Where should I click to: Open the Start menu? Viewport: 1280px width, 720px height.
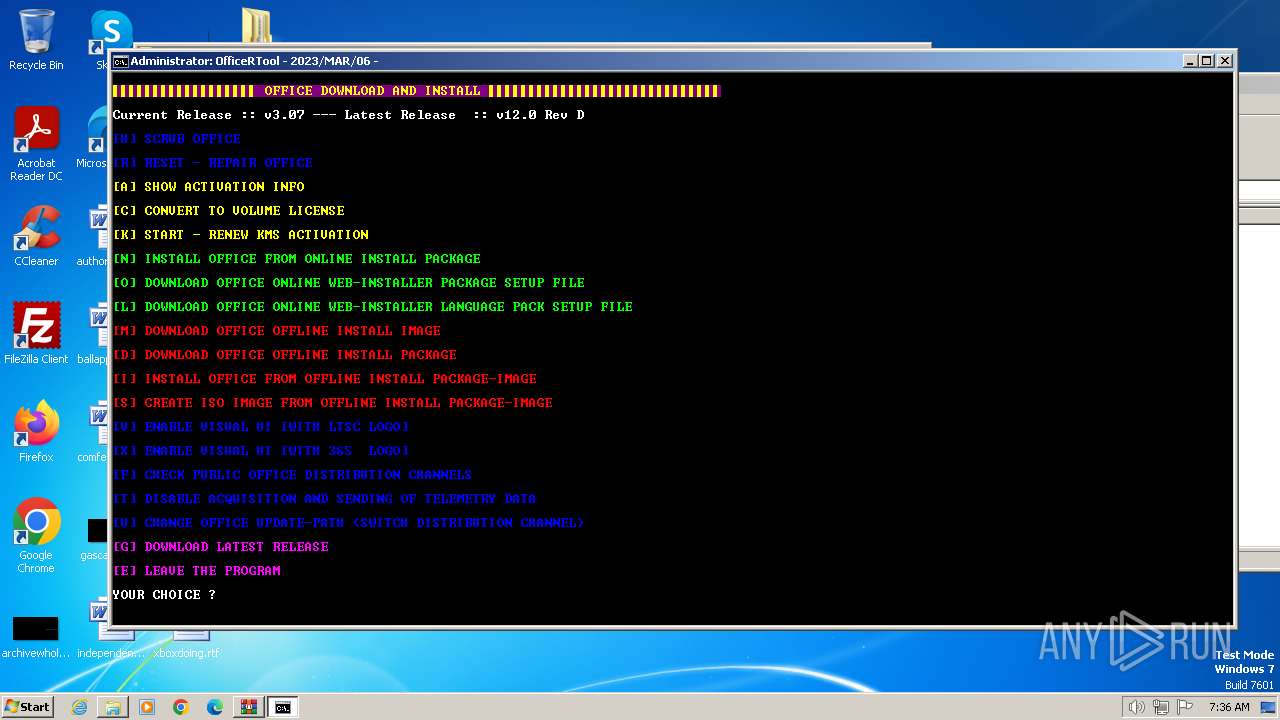(27, 706)
